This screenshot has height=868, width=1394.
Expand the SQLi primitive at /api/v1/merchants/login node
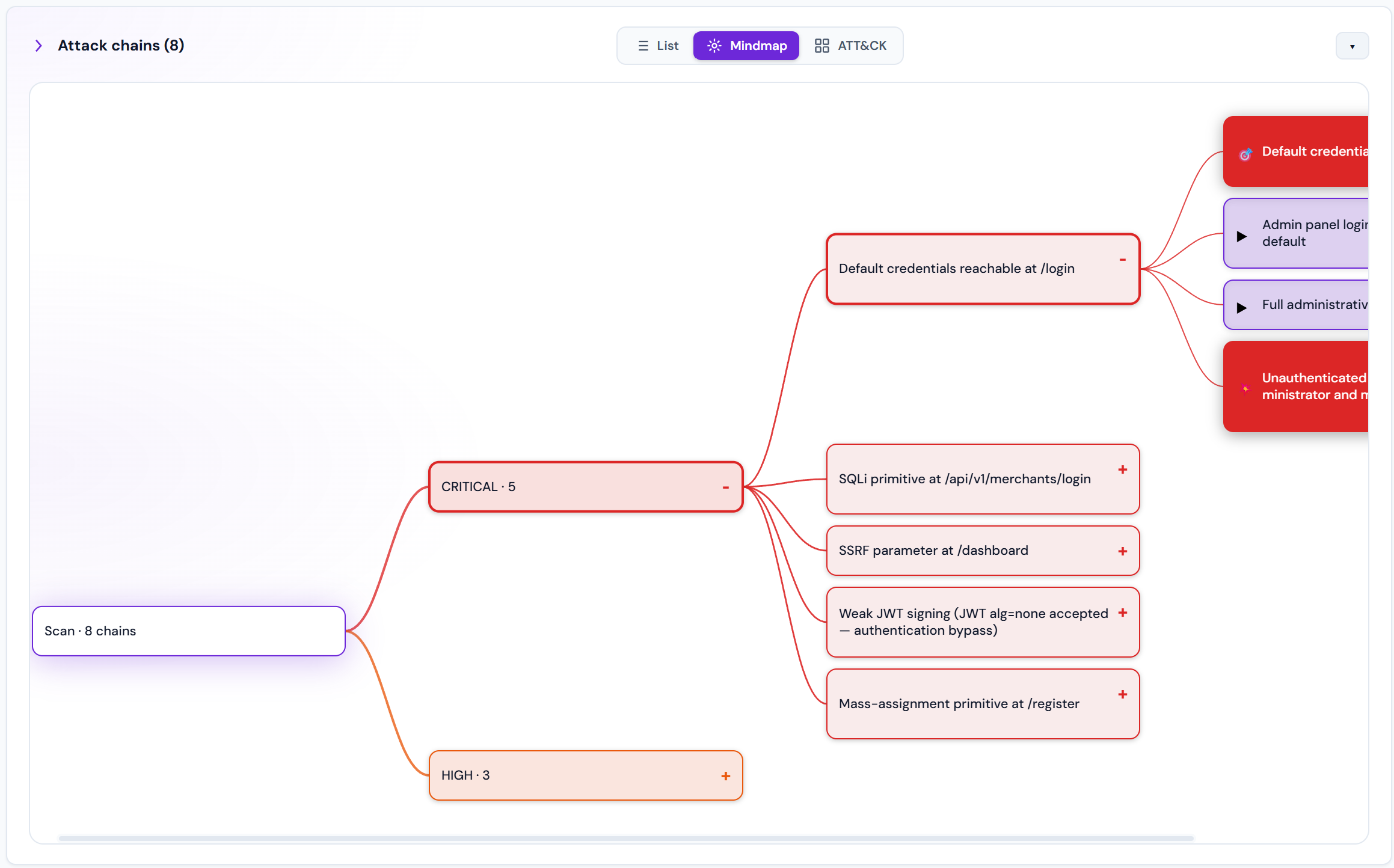1122,470
